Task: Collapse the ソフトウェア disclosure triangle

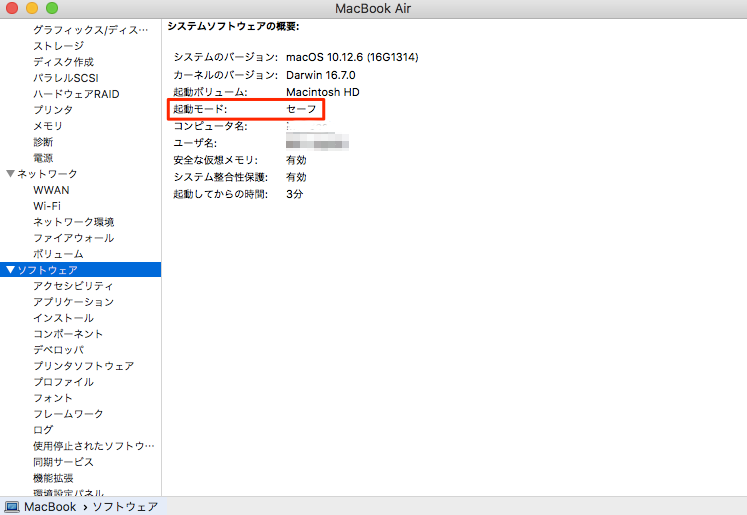Action: coord(10,270)
